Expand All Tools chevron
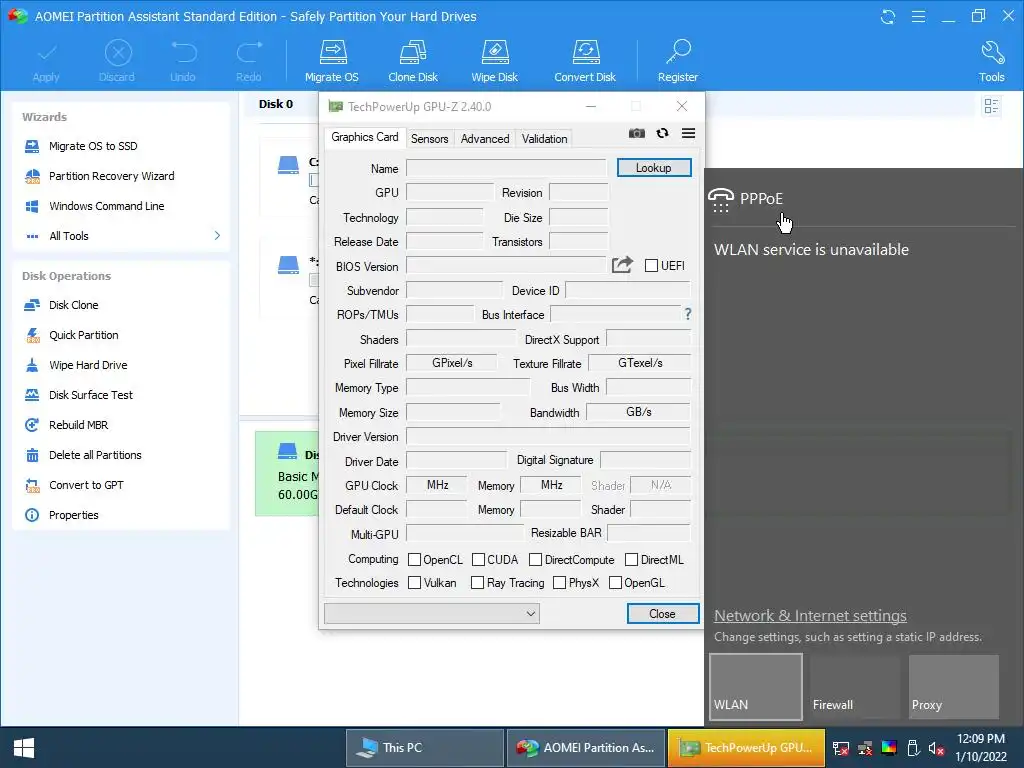 click(217, 235)
